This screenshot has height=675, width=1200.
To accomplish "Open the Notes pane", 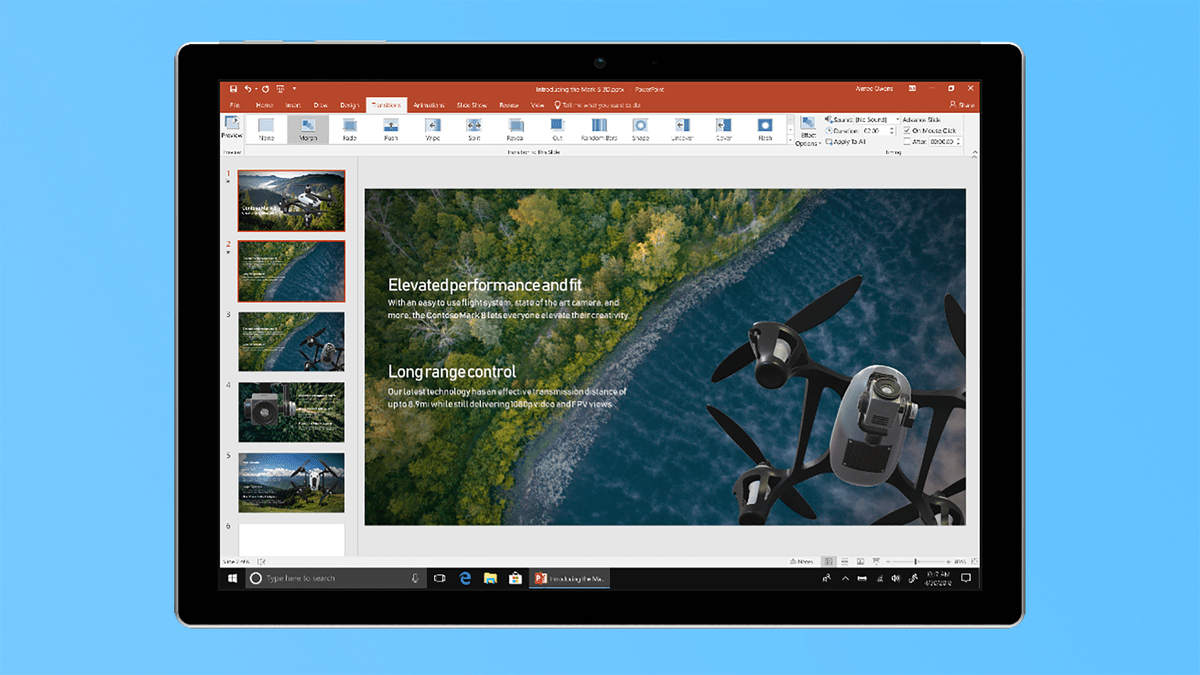I will click(x=802, y=561).
